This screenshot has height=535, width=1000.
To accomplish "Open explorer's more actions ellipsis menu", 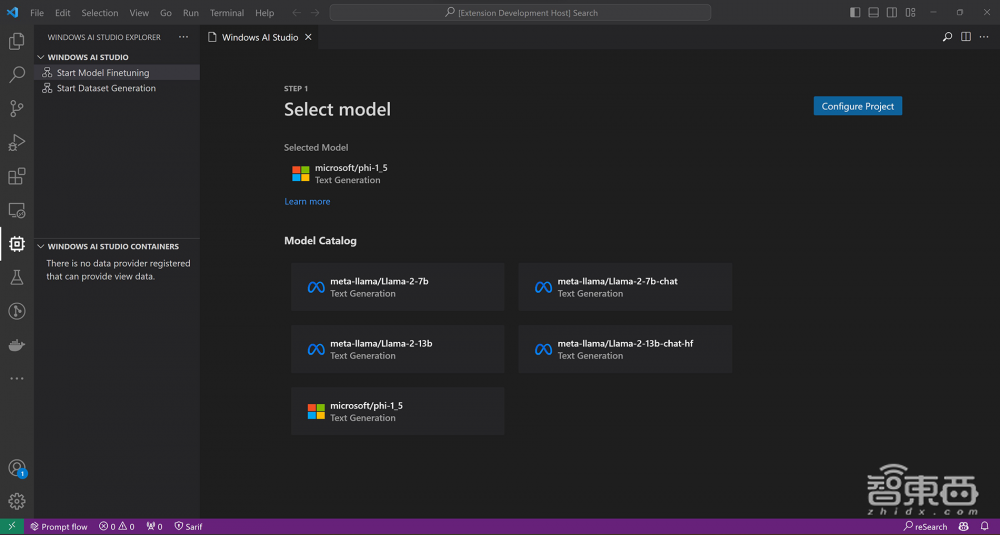I will click(183, 37).
